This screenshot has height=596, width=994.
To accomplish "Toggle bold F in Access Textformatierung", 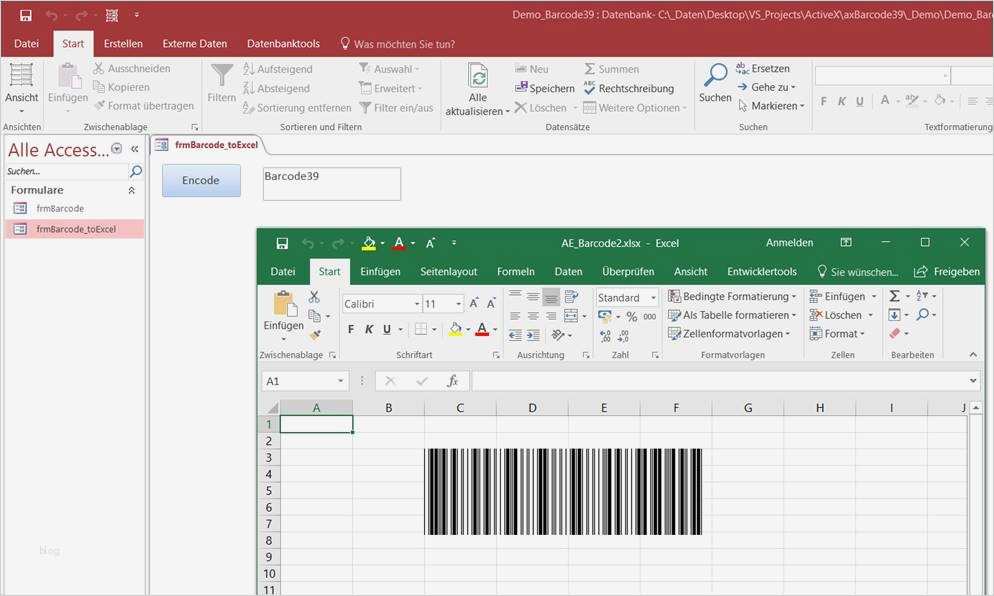I will pyautogui.click(x=823, y=101).
